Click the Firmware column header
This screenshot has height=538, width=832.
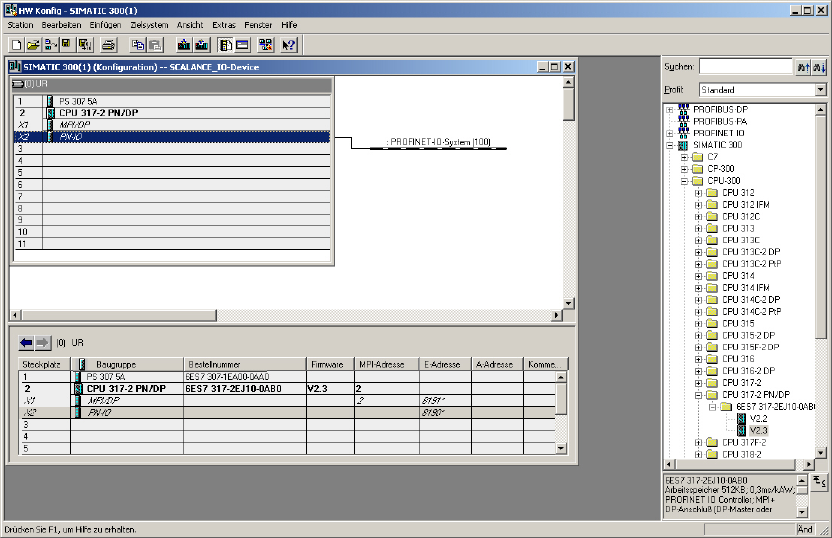(330, 365)
